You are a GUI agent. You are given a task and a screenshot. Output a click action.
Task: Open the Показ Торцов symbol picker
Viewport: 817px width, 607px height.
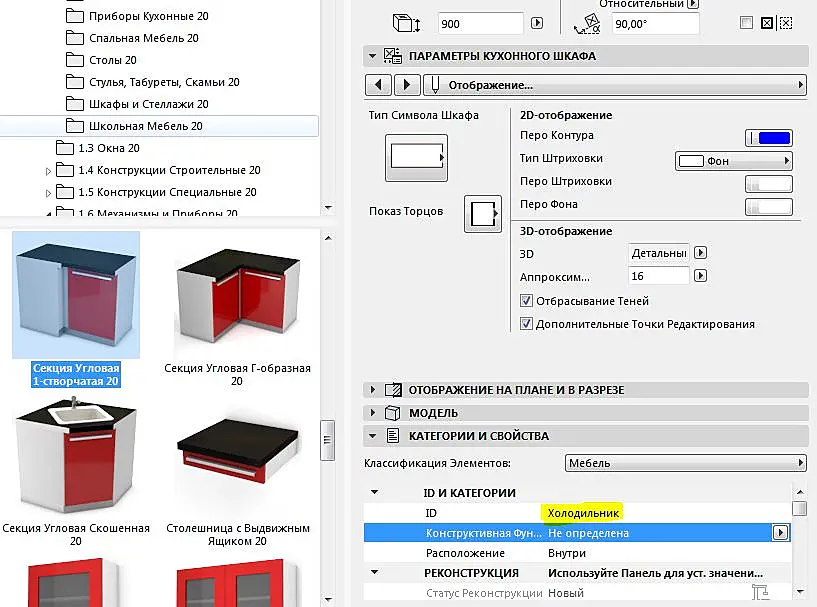tap(483, 214)
